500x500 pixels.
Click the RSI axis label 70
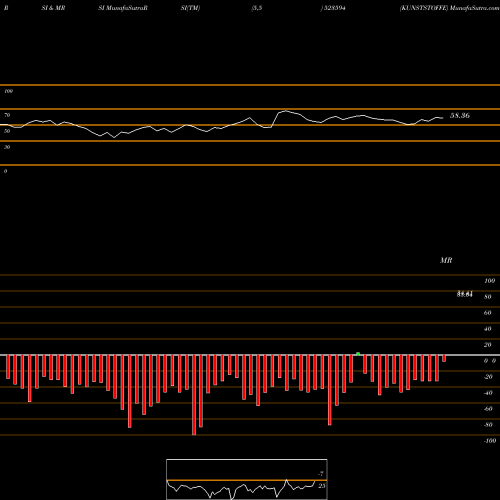[7, 115]
